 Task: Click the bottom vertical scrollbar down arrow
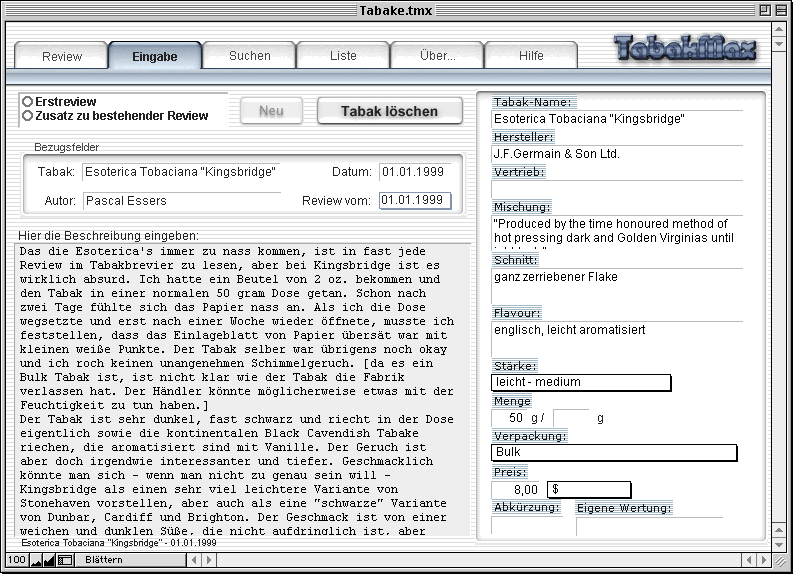click(x=779, y=544)
